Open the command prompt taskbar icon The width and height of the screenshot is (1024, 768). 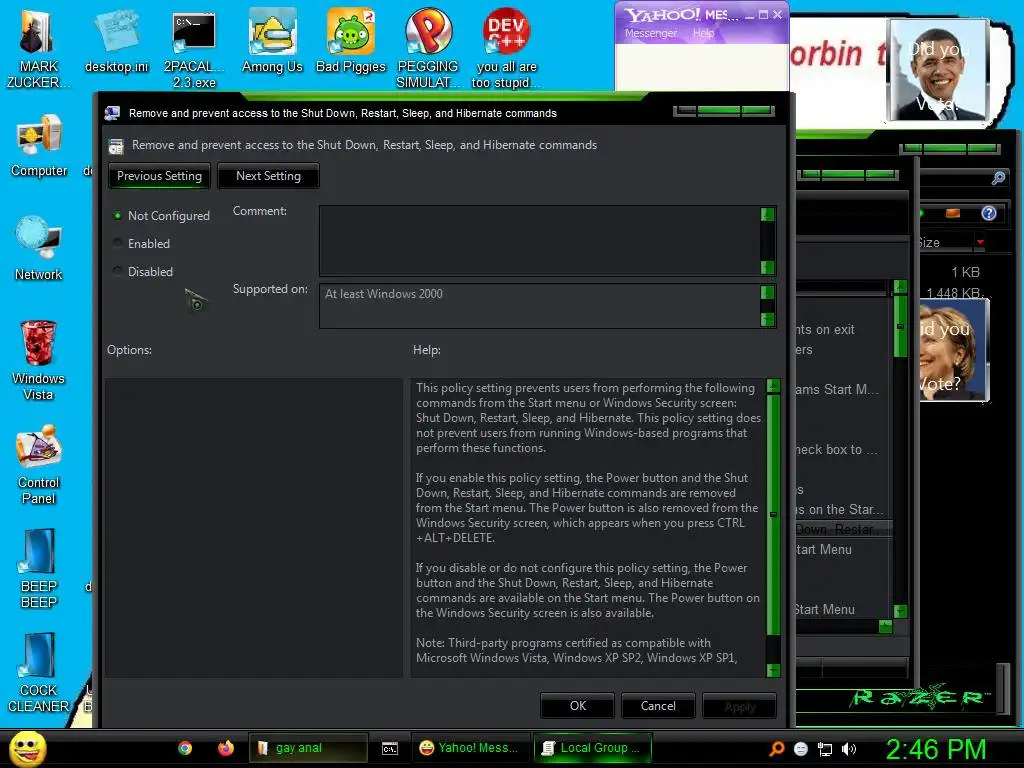390,748
